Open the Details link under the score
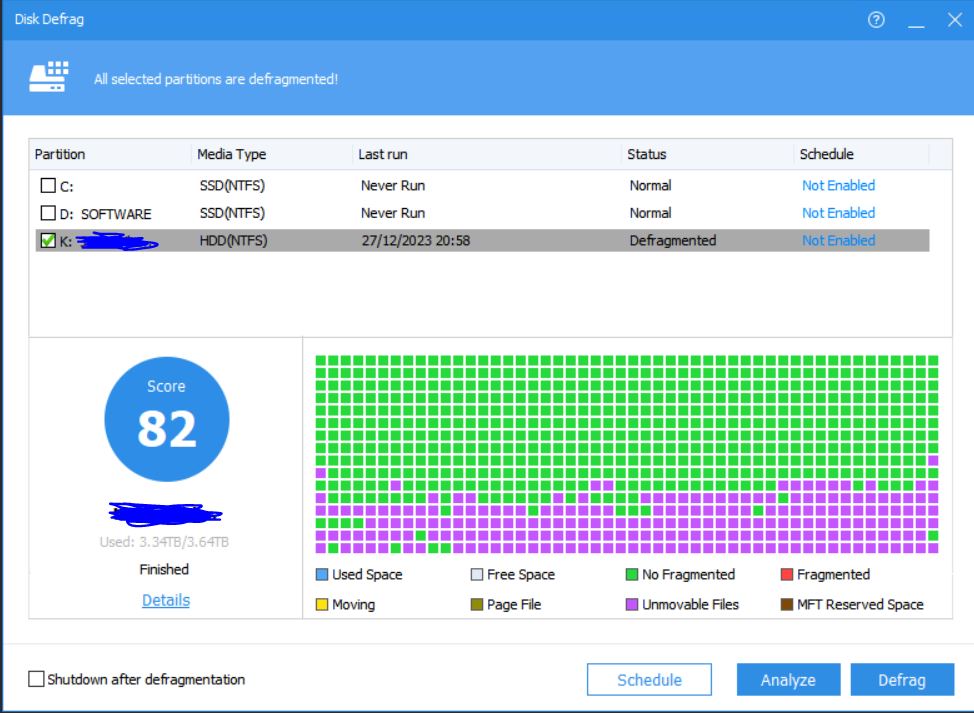Viewport: 974px width, 713px height. [166, 600]
